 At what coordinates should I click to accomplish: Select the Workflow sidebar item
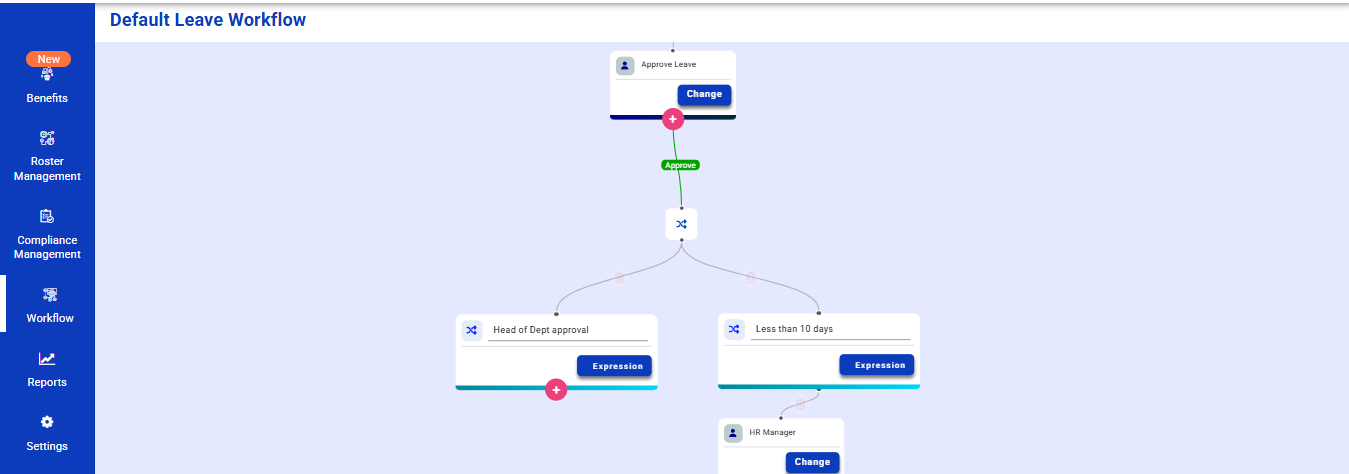[49, 306]
